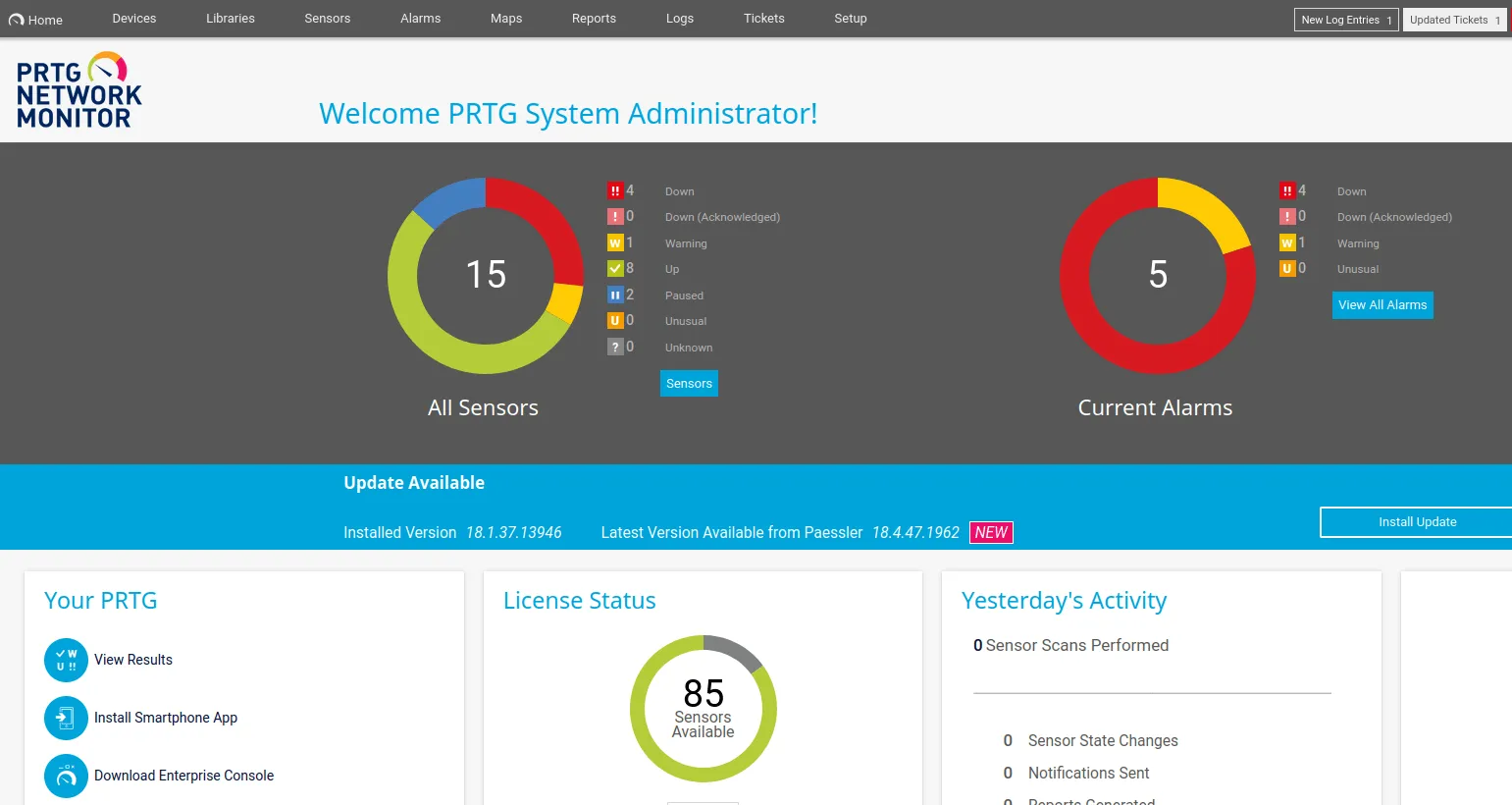Click the Download Enterprise Console icon
The height and width of the screenshot is (805, 1512).
tap(66, 776)
